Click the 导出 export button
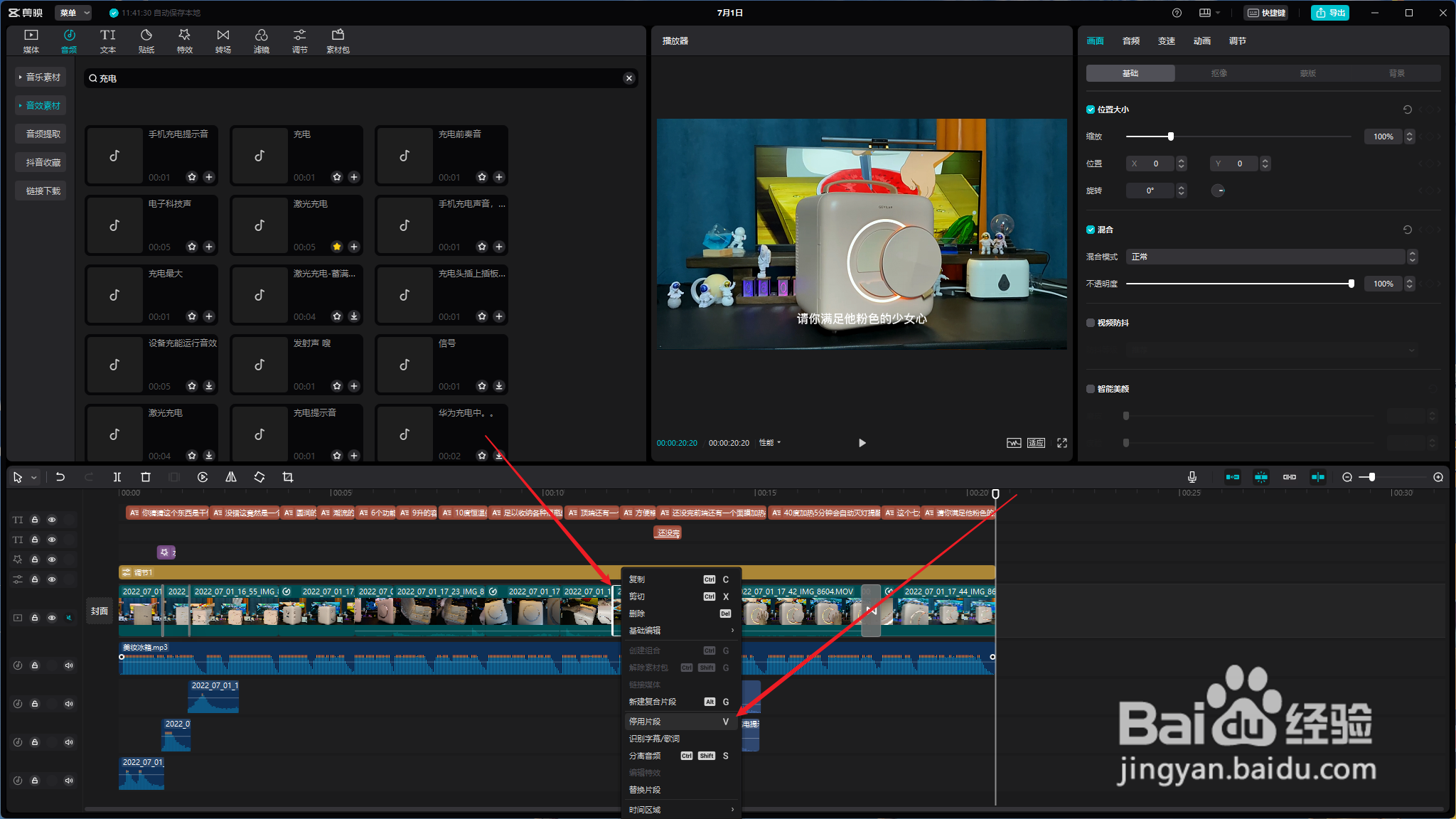The image size is (1456, 819). pyautogui.click(x=1330, y=13)
